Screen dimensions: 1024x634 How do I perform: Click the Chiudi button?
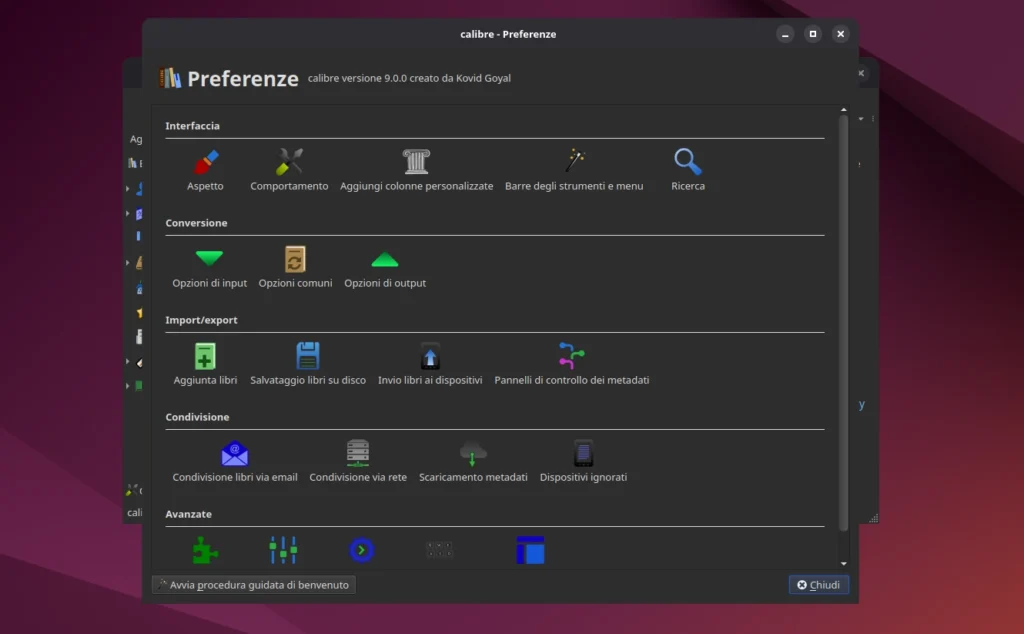point(818,585)
